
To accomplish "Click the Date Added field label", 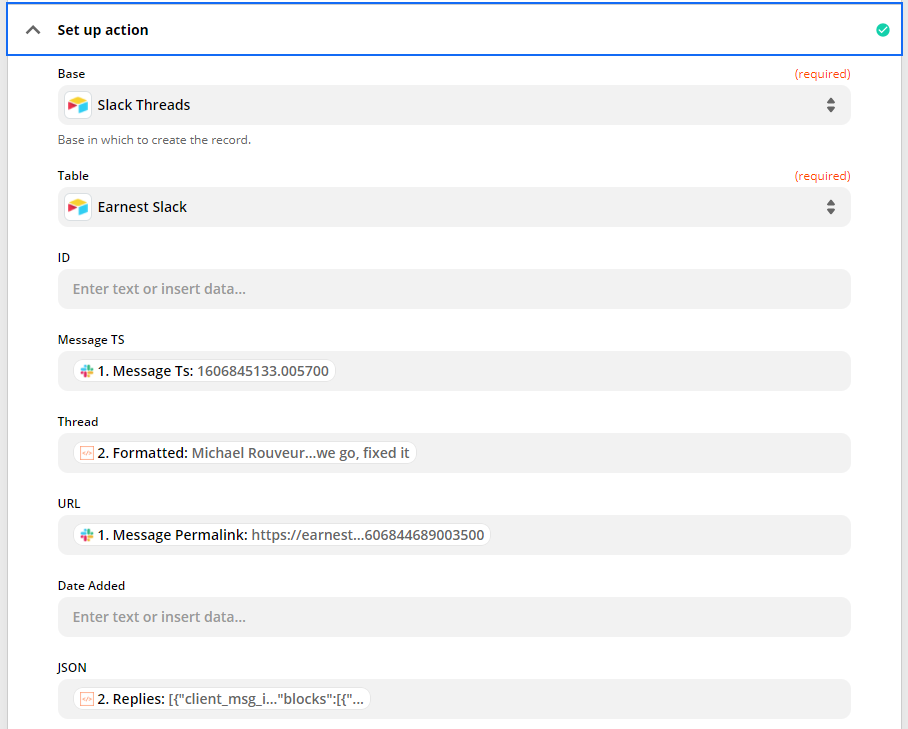I will (91, 586).
